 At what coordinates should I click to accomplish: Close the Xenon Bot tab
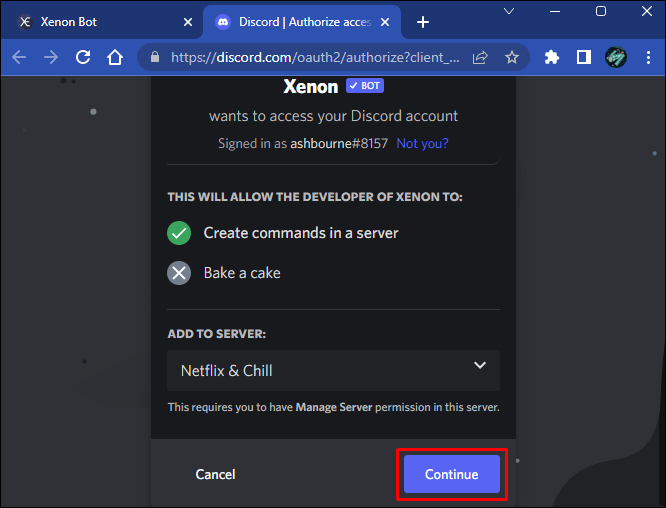click(187, 22)
